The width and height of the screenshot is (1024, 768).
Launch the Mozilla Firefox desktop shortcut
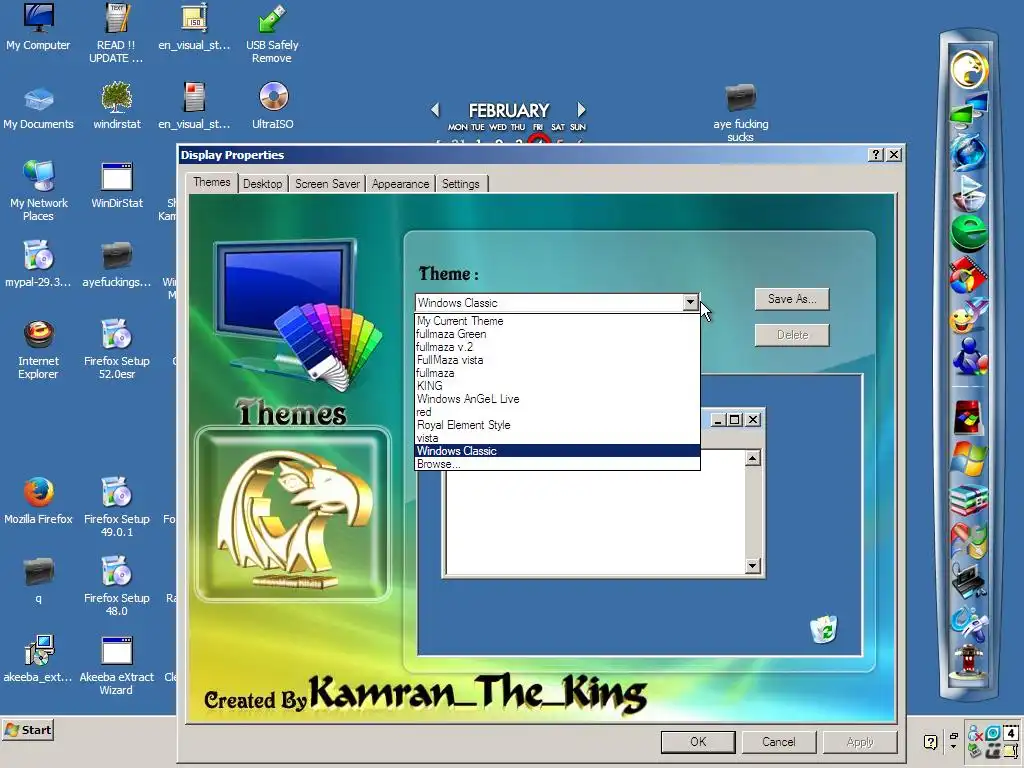point(38,501)
